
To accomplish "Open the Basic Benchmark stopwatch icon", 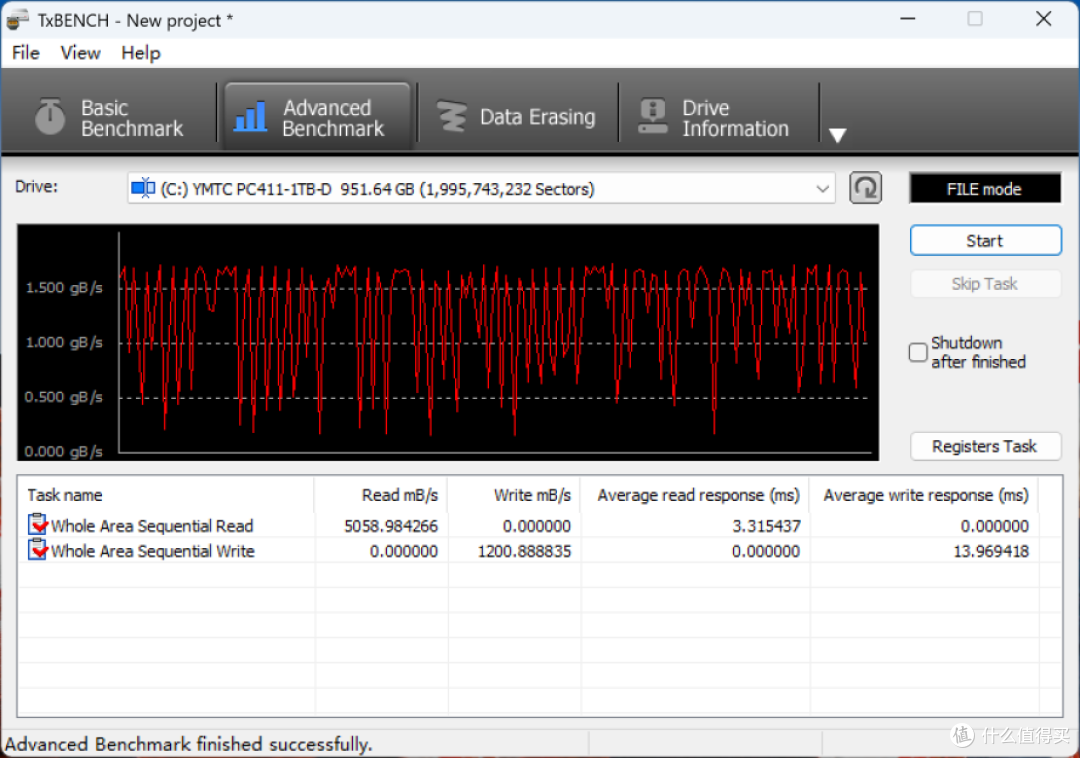I will 50,117.
